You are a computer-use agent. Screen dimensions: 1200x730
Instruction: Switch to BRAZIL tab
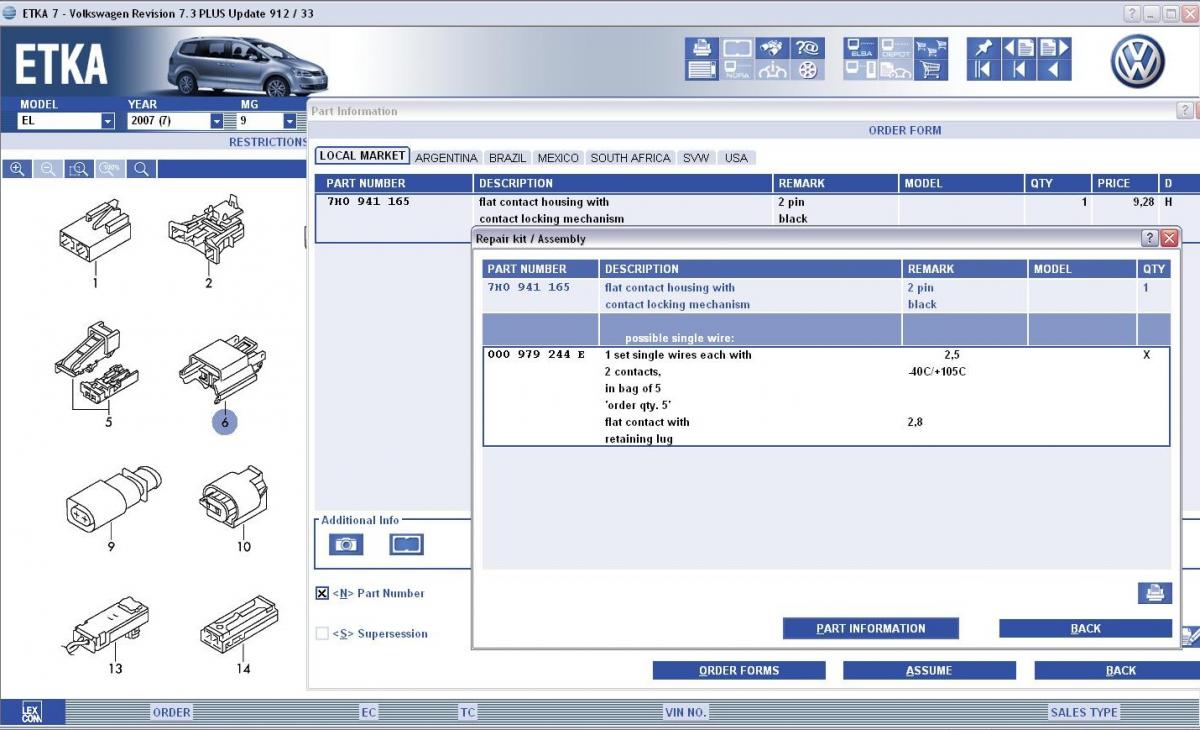508,158
